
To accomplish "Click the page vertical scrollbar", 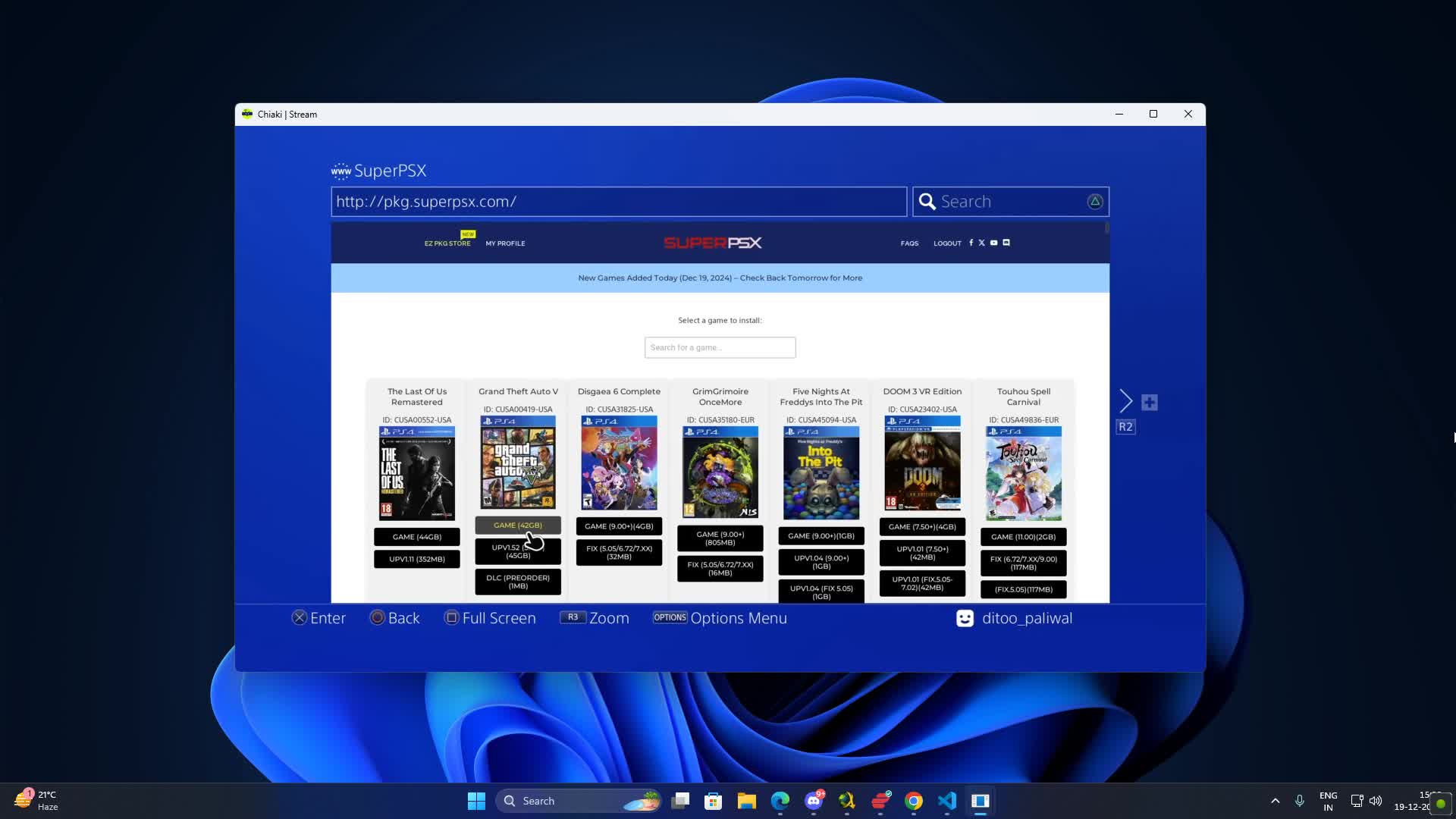I will 1107,228.
